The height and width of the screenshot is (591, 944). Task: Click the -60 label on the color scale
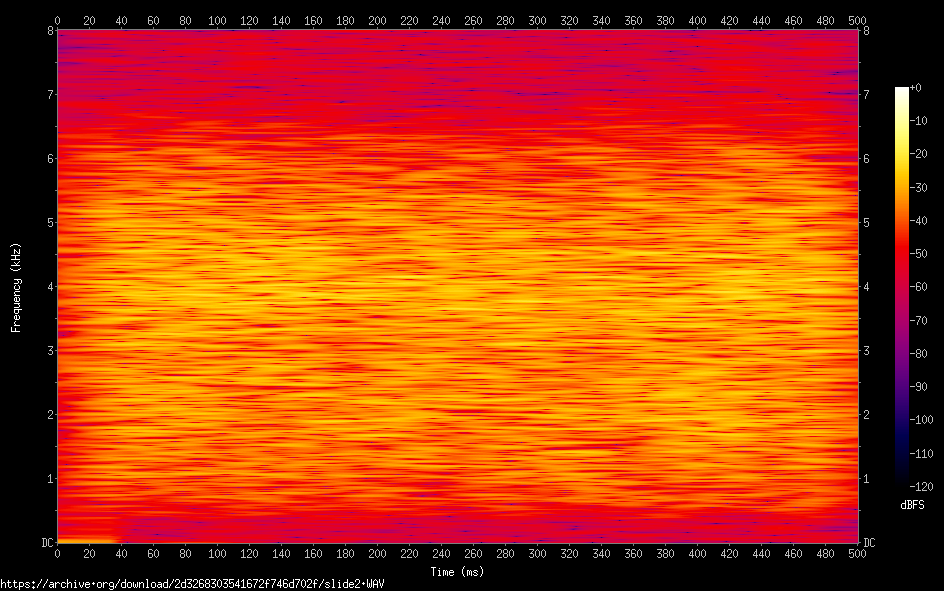click(x=923, y=287)
